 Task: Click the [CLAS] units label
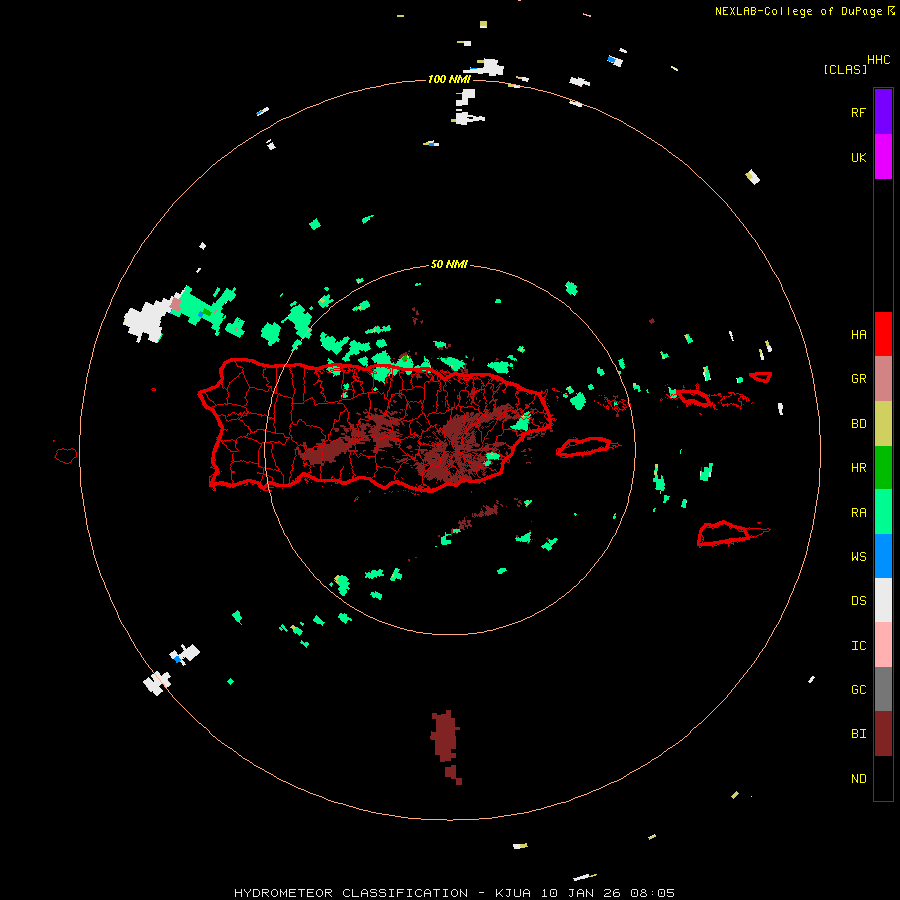pos(845,69)
